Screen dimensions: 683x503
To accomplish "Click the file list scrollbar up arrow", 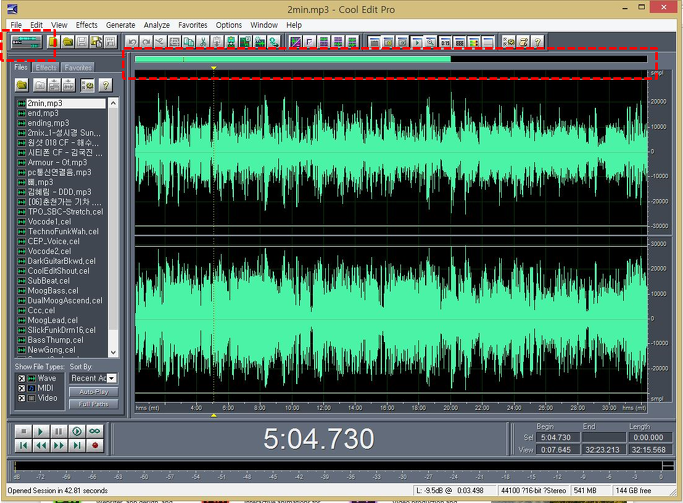I will 113,103.
